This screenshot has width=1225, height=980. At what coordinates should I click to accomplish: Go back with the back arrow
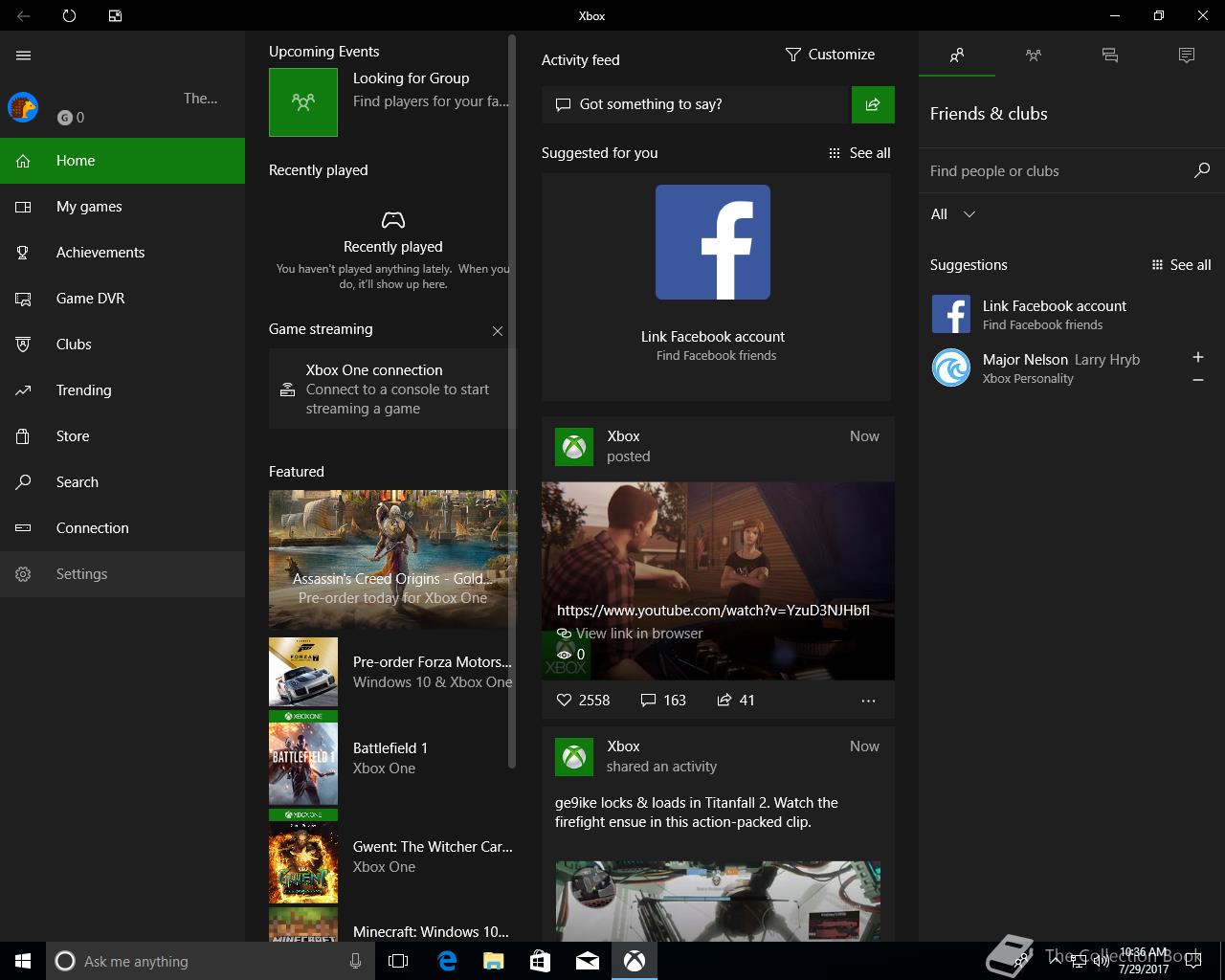23,15
